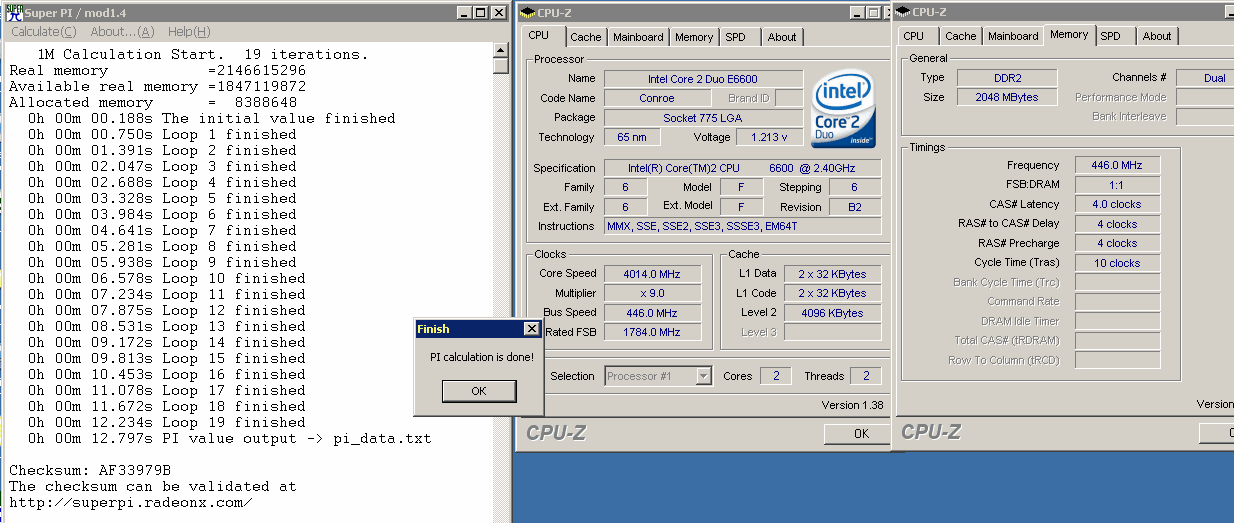Click the Technology value 65 nm

click(632, 137)
